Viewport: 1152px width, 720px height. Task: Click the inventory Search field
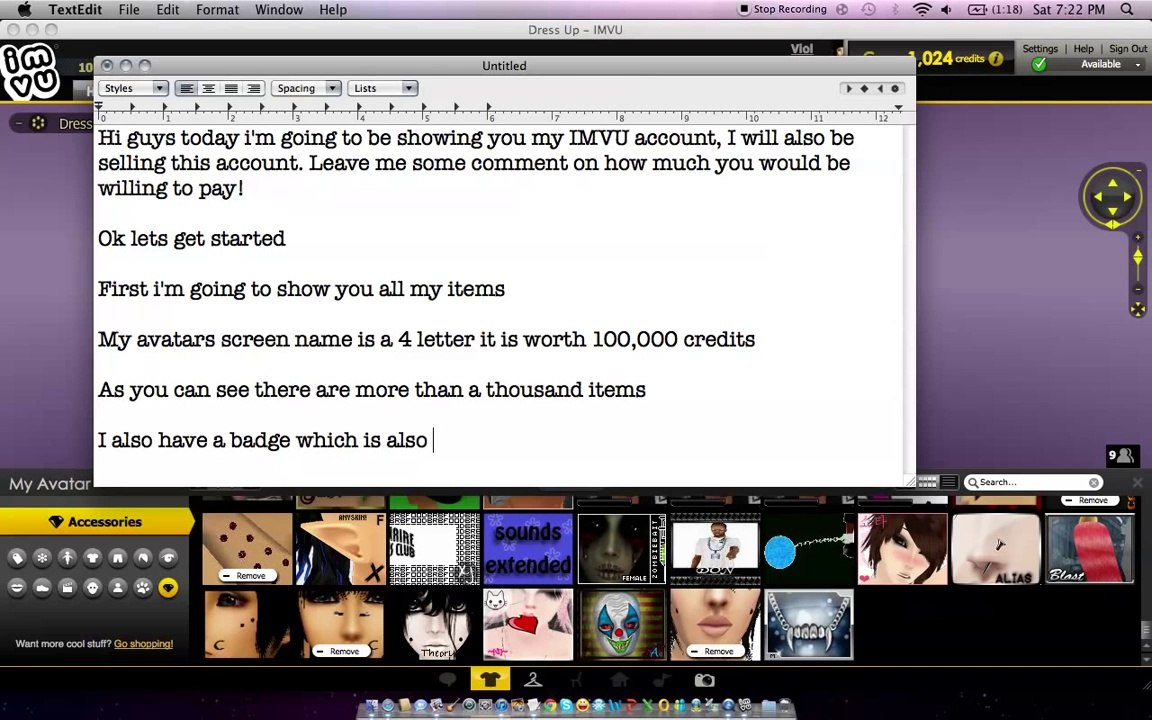tap(1032, 483)
